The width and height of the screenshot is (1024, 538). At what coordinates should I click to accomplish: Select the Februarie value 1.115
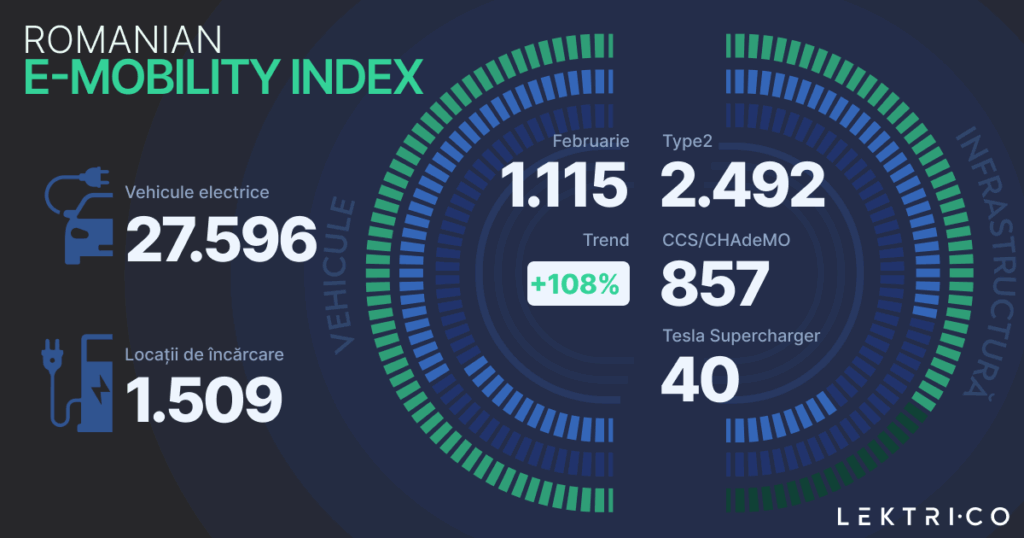click(565, 186)
